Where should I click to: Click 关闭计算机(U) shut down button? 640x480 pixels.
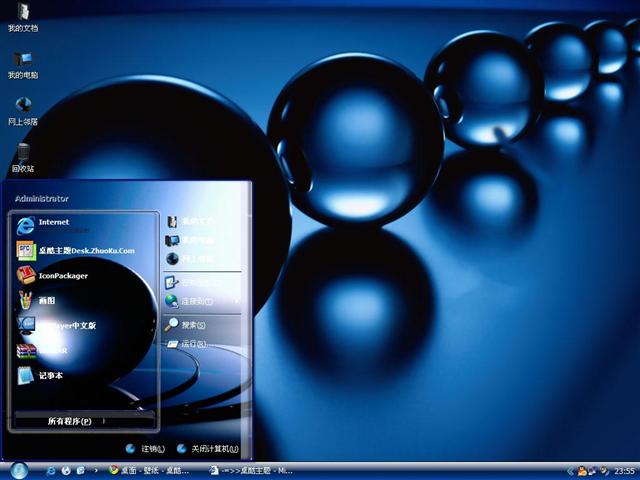[207, 449]
